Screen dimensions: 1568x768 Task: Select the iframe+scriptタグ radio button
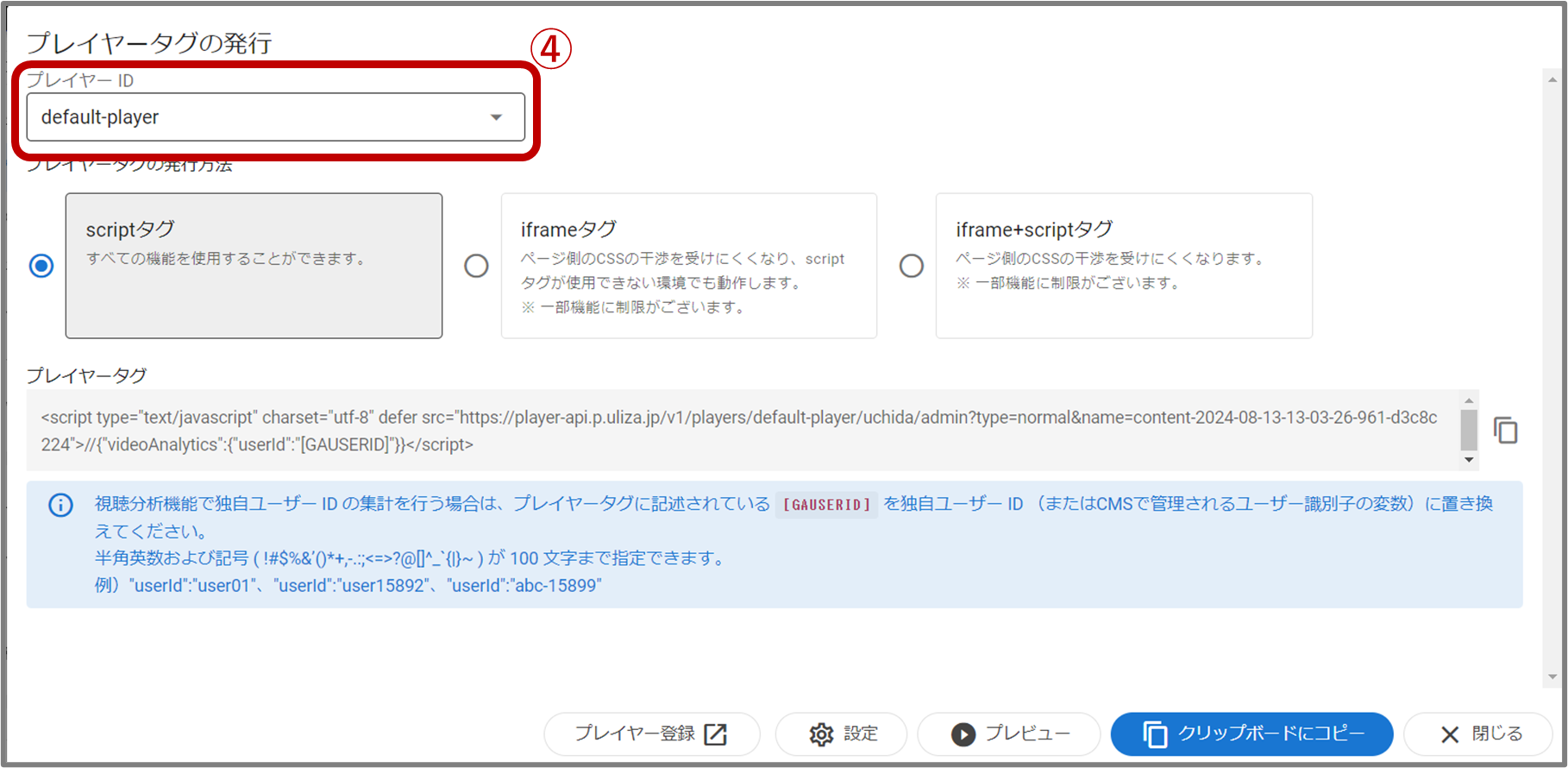tap(911, 266)
